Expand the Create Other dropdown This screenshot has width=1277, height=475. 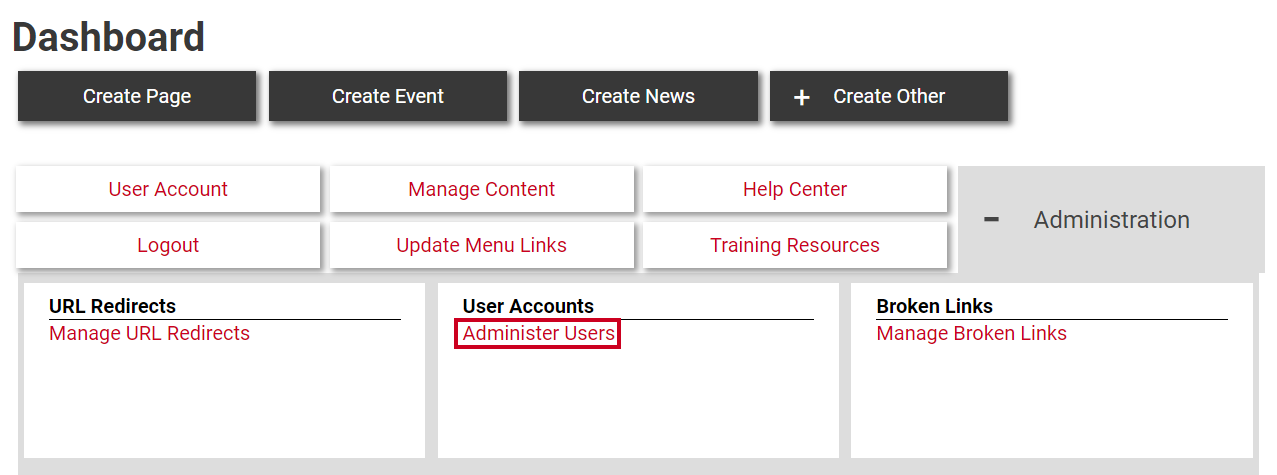pos(889,96)
